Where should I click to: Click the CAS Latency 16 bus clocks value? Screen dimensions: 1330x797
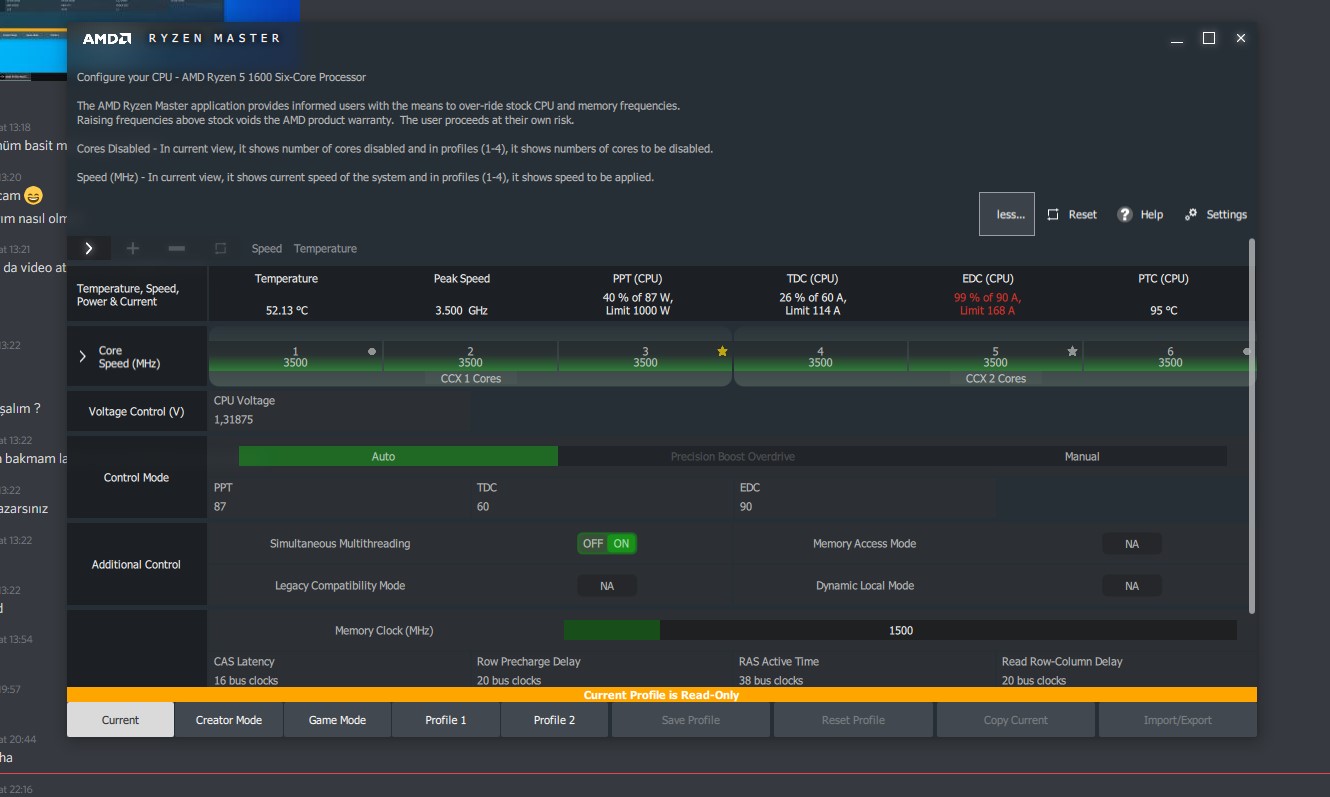click(x=246, y=680)
